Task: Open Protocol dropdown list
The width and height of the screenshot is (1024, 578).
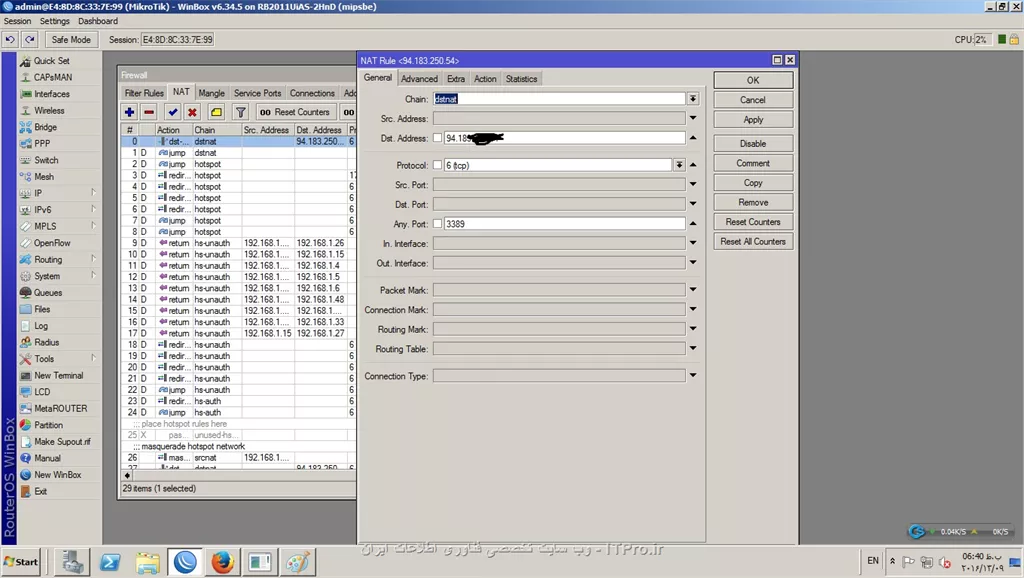Action: point(679,165)
